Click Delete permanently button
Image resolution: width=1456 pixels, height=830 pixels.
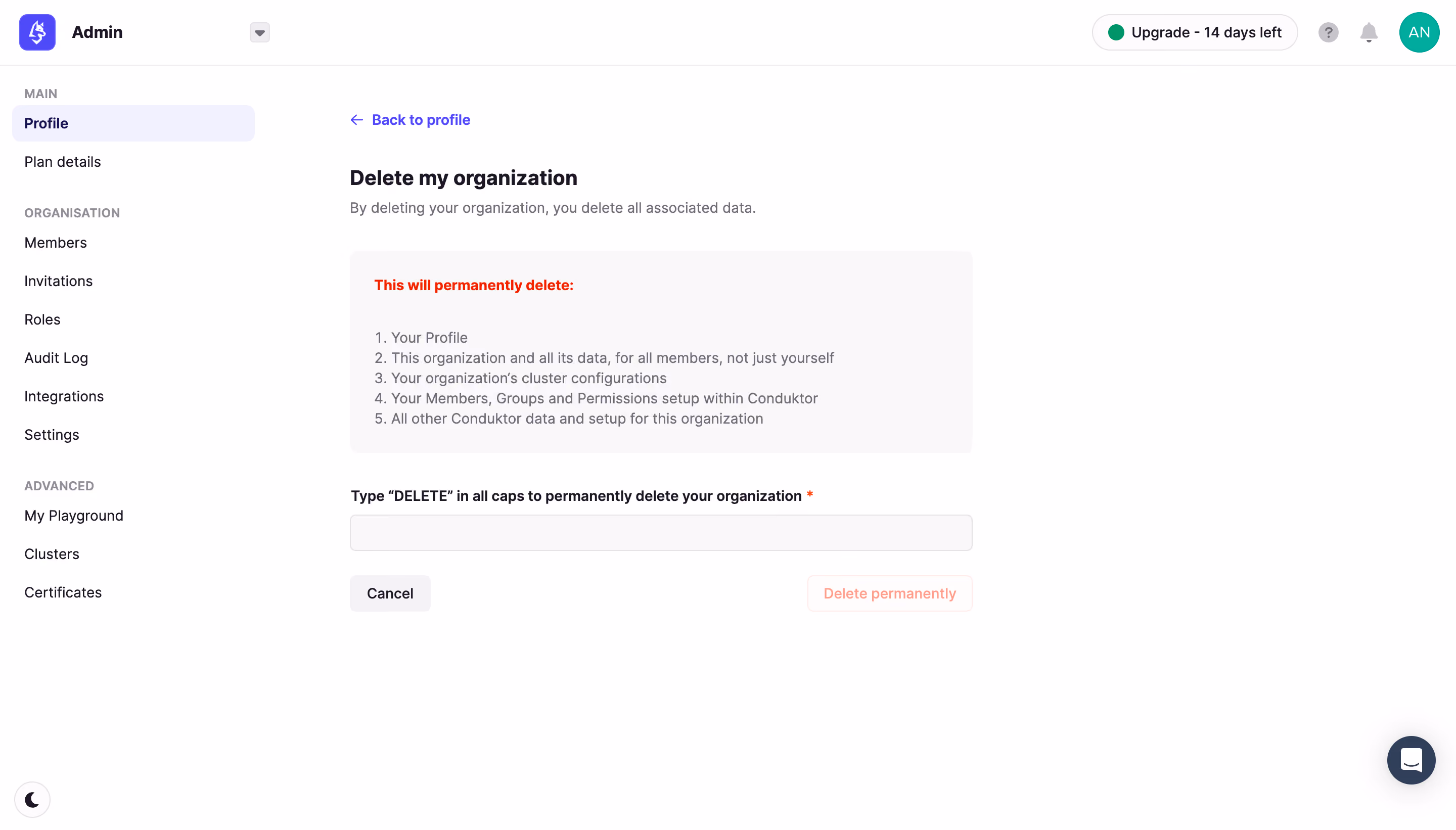[889, 593]
